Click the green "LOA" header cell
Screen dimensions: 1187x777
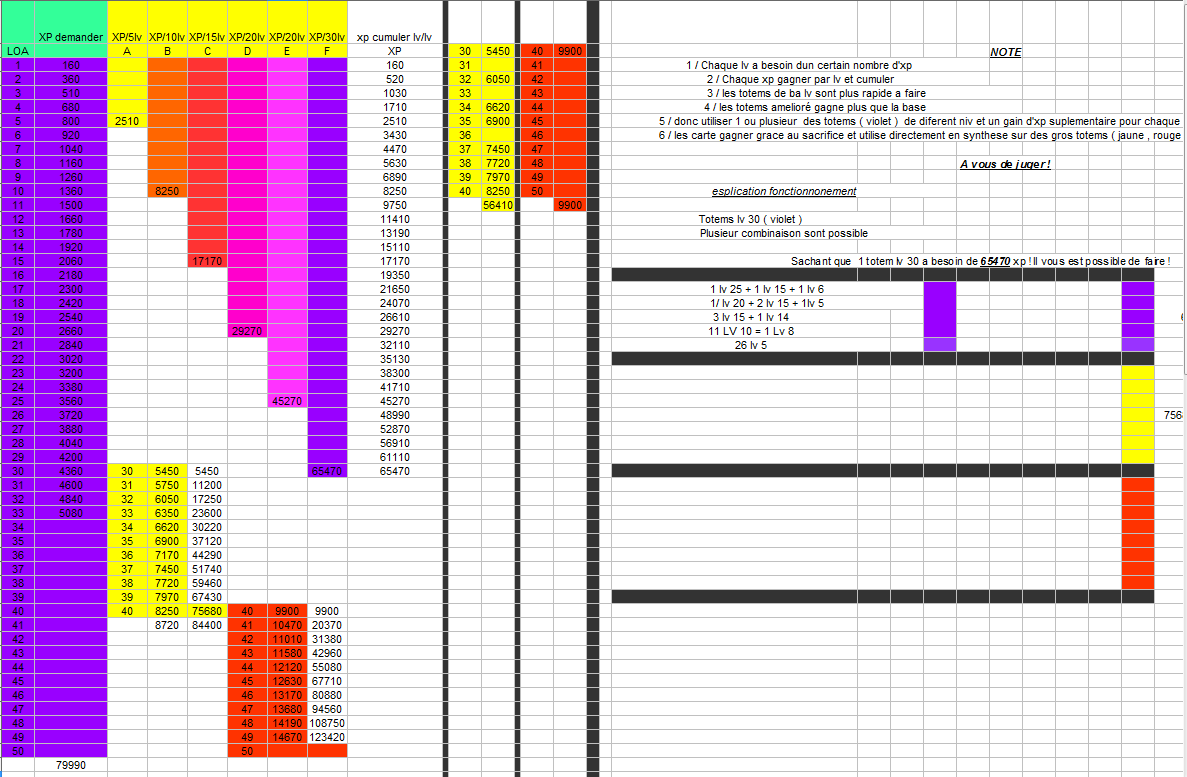17,51
